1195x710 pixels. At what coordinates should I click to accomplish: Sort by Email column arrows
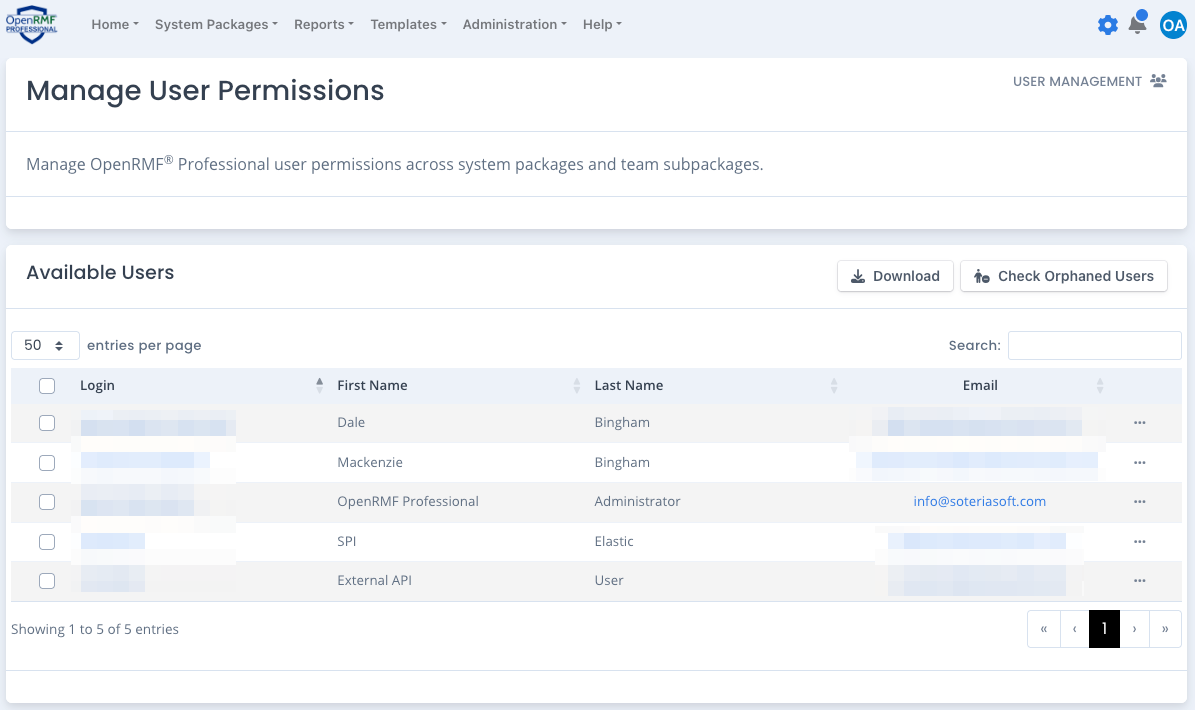1100,385
